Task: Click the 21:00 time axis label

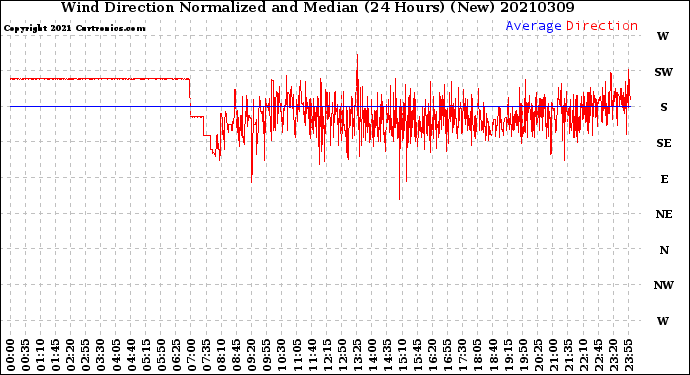Action: point(554,355)
